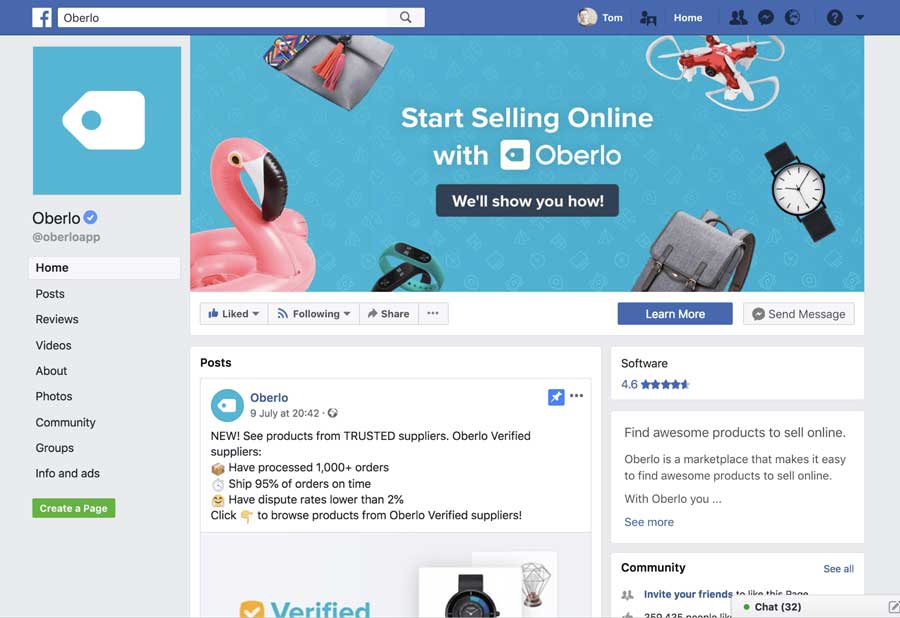This screenshot has width=900, height=618.
Task: Open the page more options ellipsis button
Action: 433,313
